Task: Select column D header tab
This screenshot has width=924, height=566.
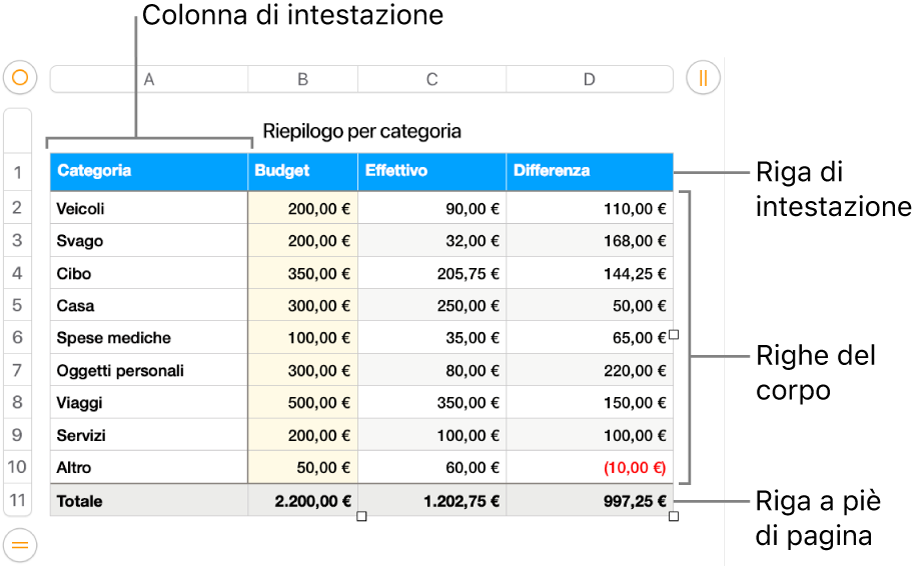Action: (x=589, y=79)
